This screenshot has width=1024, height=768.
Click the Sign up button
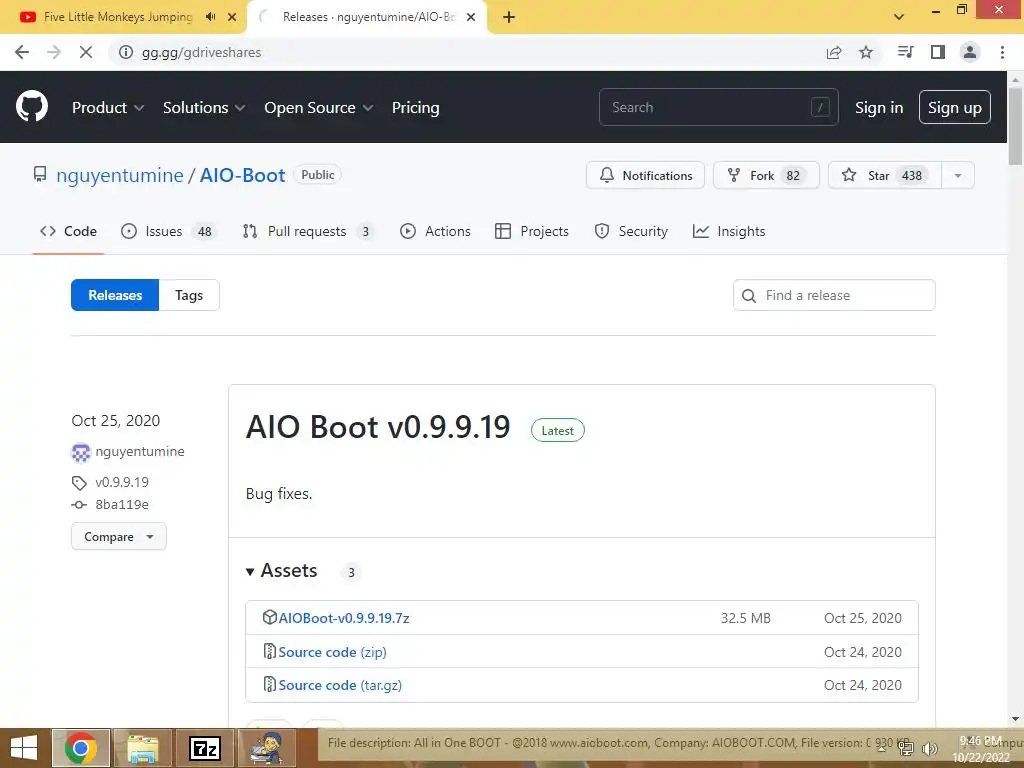click(x=954, y=107)
